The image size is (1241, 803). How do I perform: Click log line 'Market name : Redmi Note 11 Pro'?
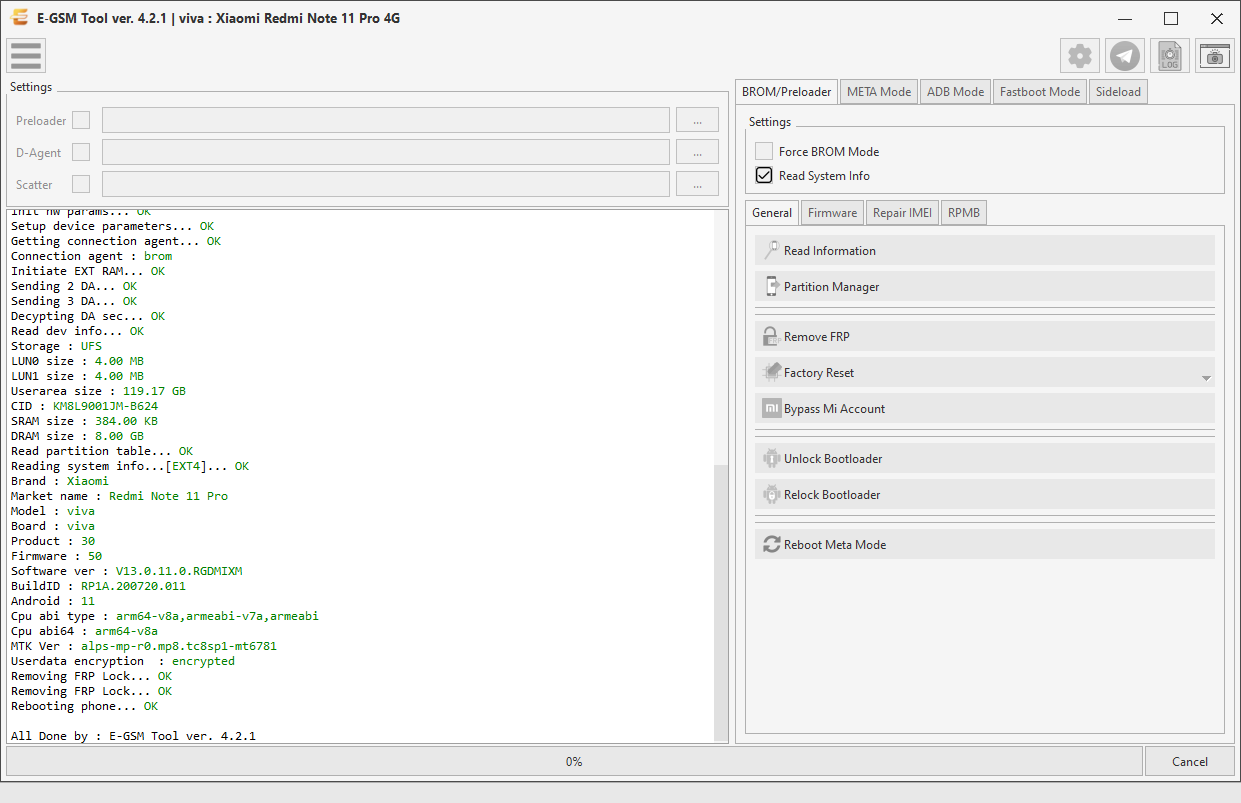point(120,496)
